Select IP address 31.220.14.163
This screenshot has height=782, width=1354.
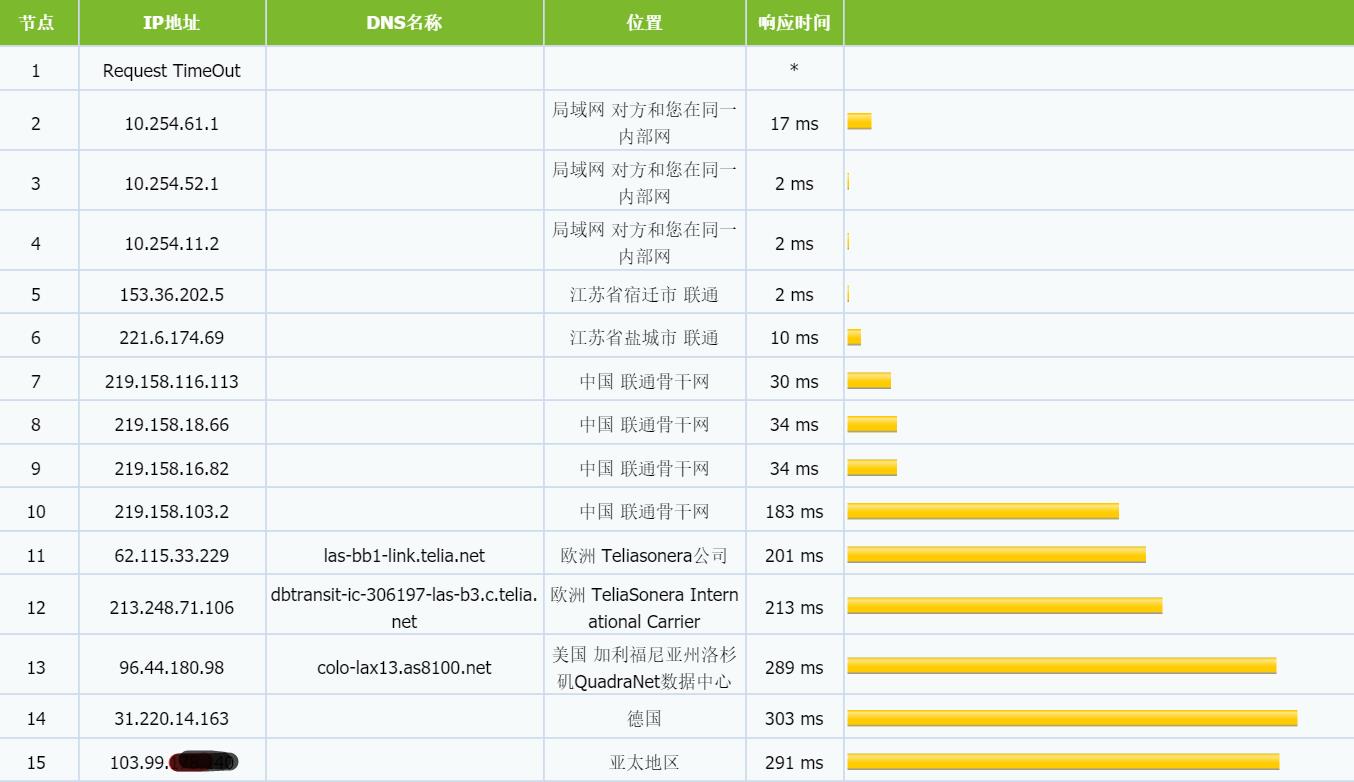172,719
